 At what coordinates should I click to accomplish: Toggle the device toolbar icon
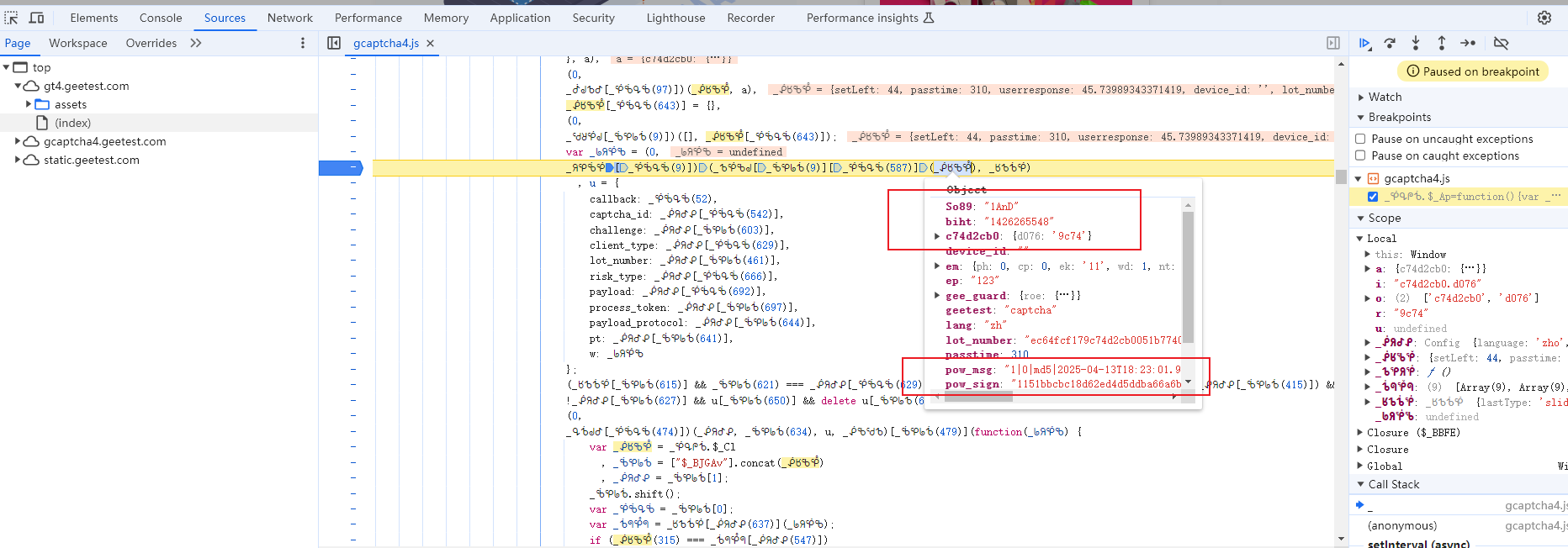pyautogui.click(x=37, y=18)
